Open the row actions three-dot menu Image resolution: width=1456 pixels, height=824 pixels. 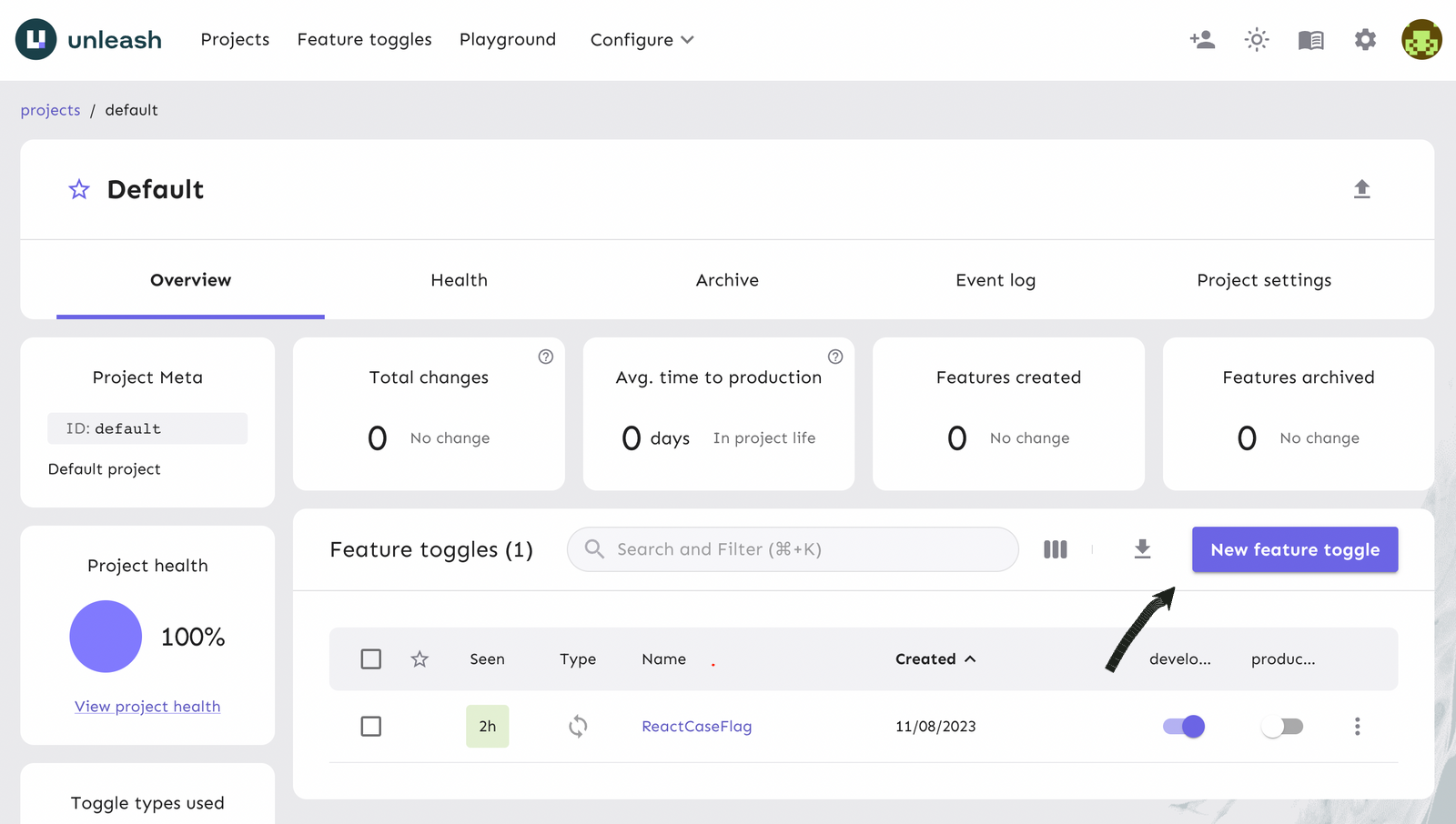(1357, 726)
